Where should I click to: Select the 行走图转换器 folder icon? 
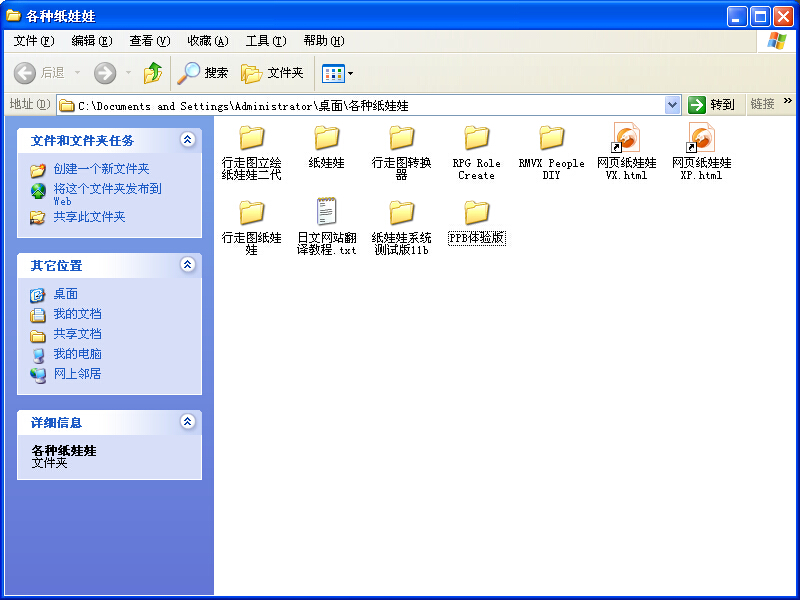pyautogui.click(x=402, y=138)
